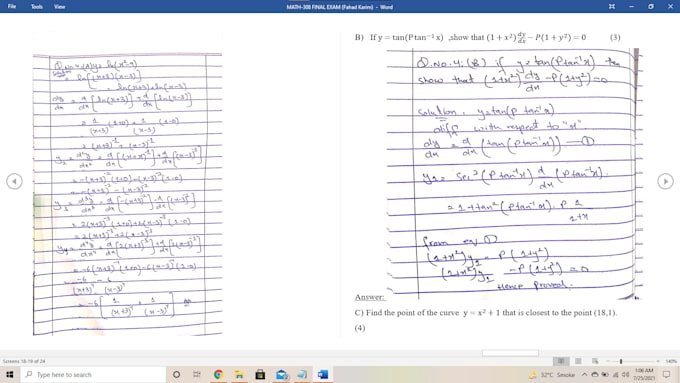680x383 pixels.
Task: Click the 'Screens 18-19 of 24' status text
Action: pyautogui.click(x=24, y=361)
